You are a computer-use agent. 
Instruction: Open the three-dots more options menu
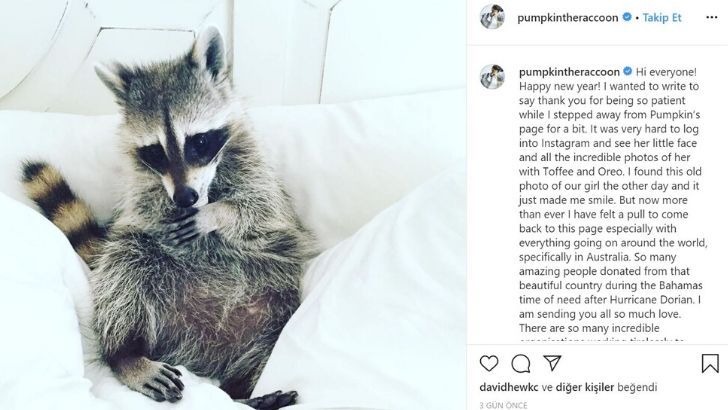pos(711,17)
